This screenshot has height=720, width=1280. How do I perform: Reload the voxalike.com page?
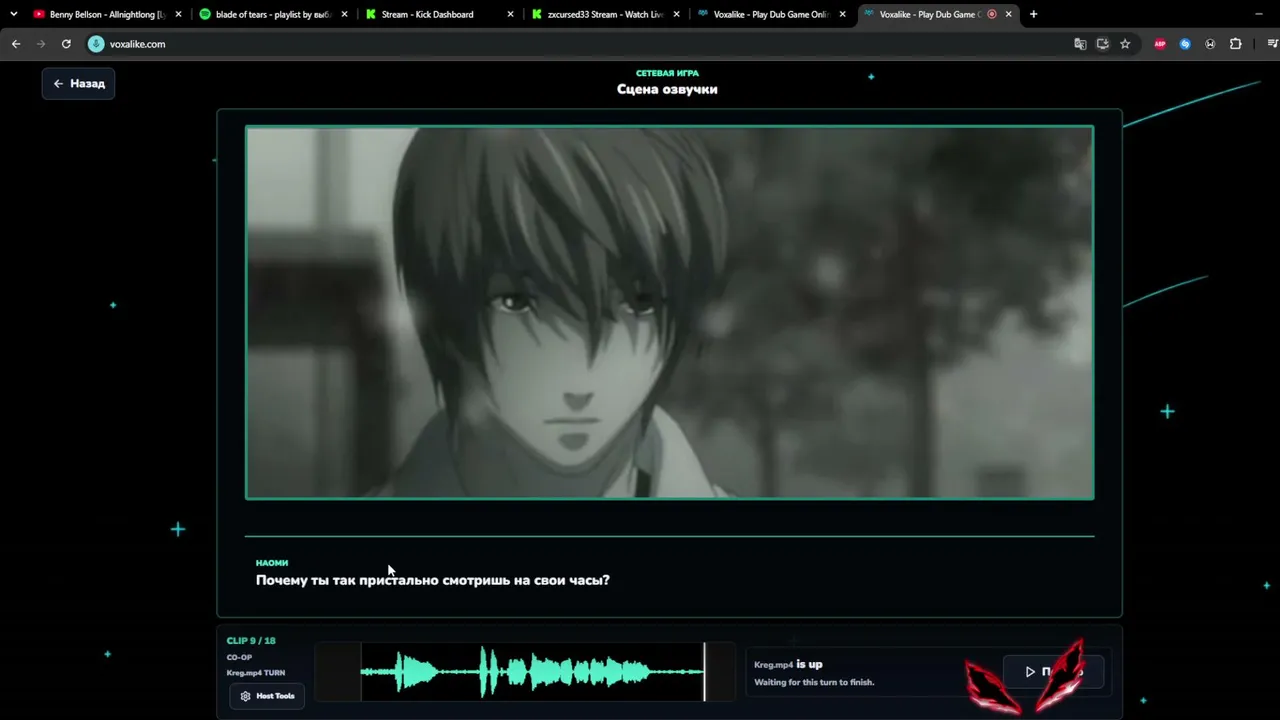coord(66,44)
